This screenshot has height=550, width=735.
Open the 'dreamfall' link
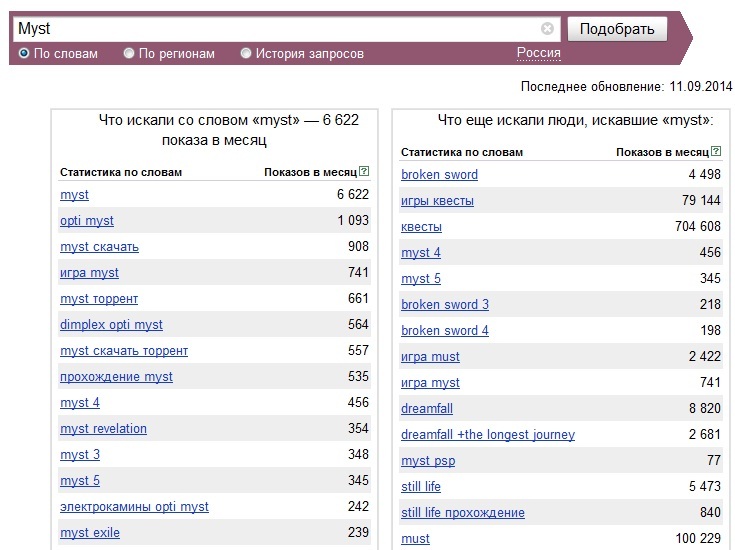(427, 409)
